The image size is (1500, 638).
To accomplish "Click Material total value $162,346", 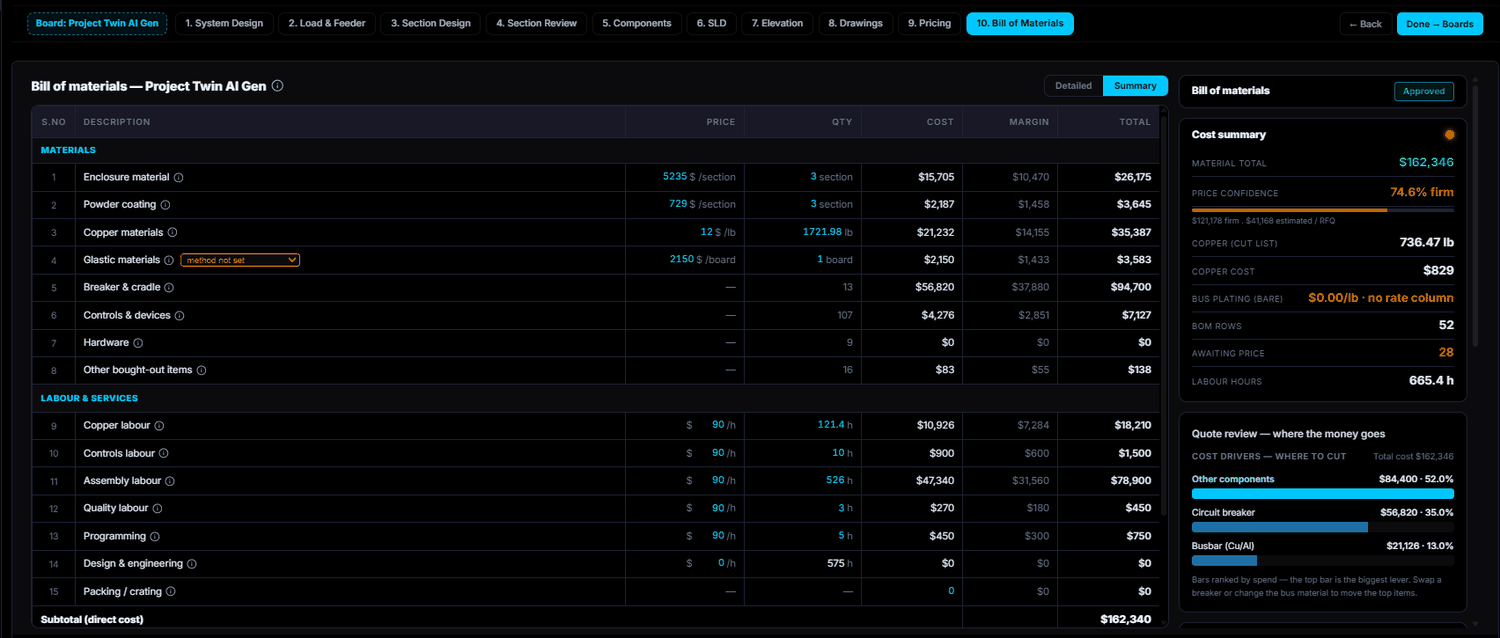I will pos(1427,162).
